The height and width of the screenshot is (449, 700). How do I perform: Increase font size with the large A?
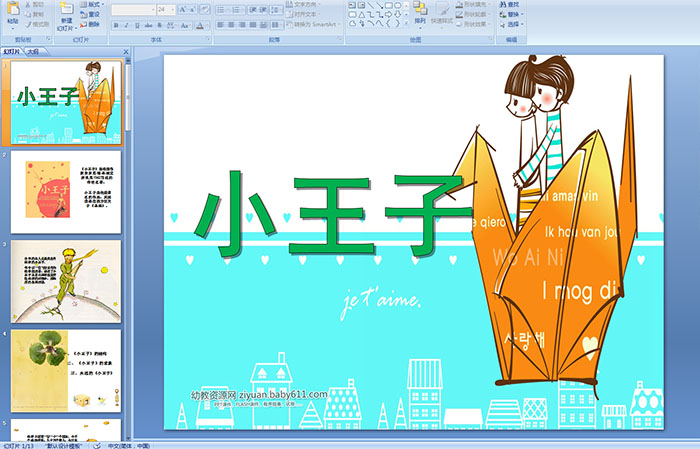(x=183, y=9)
